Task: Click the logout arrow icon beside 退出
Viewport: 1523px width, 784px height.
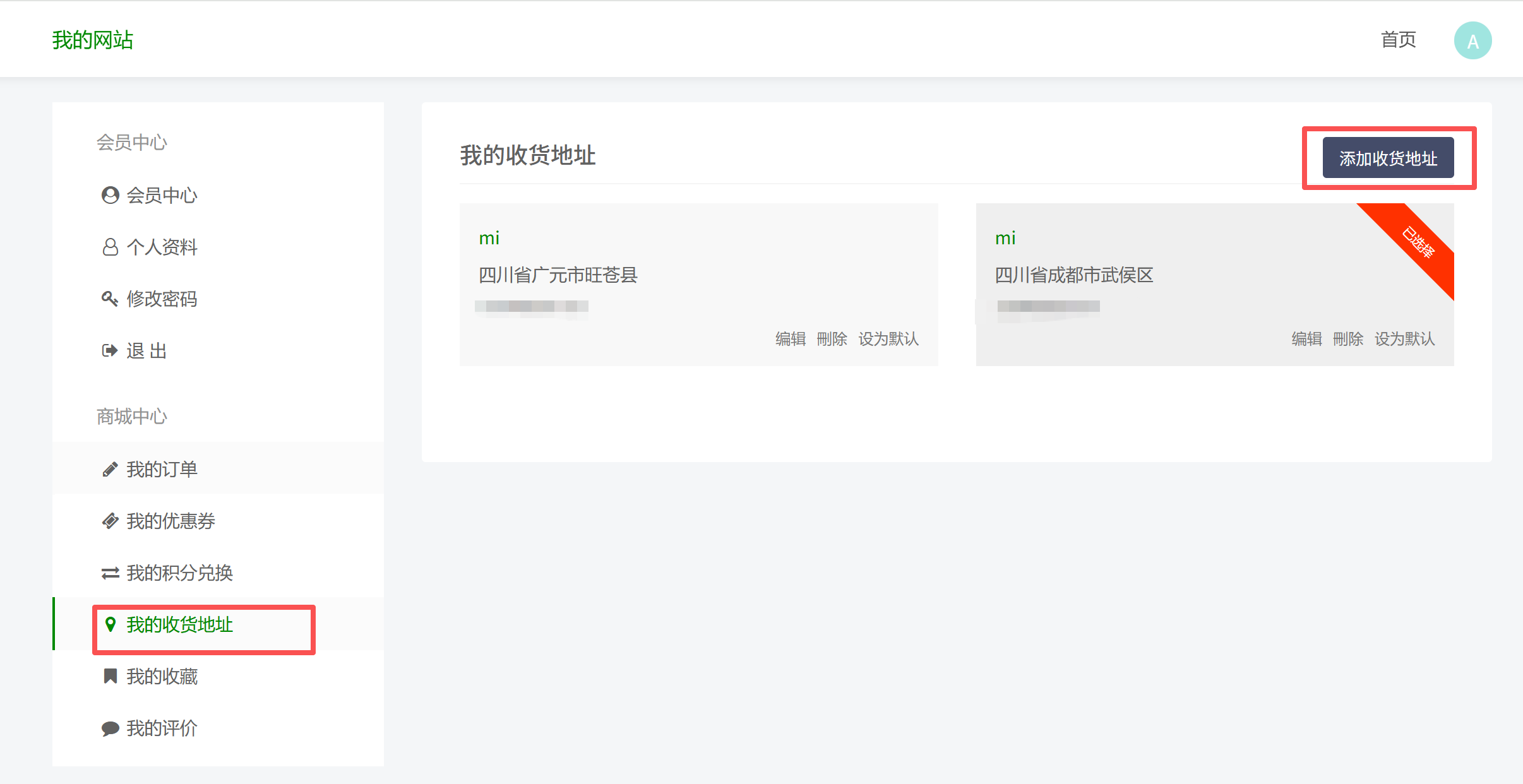Action: [x=110, y=350]
